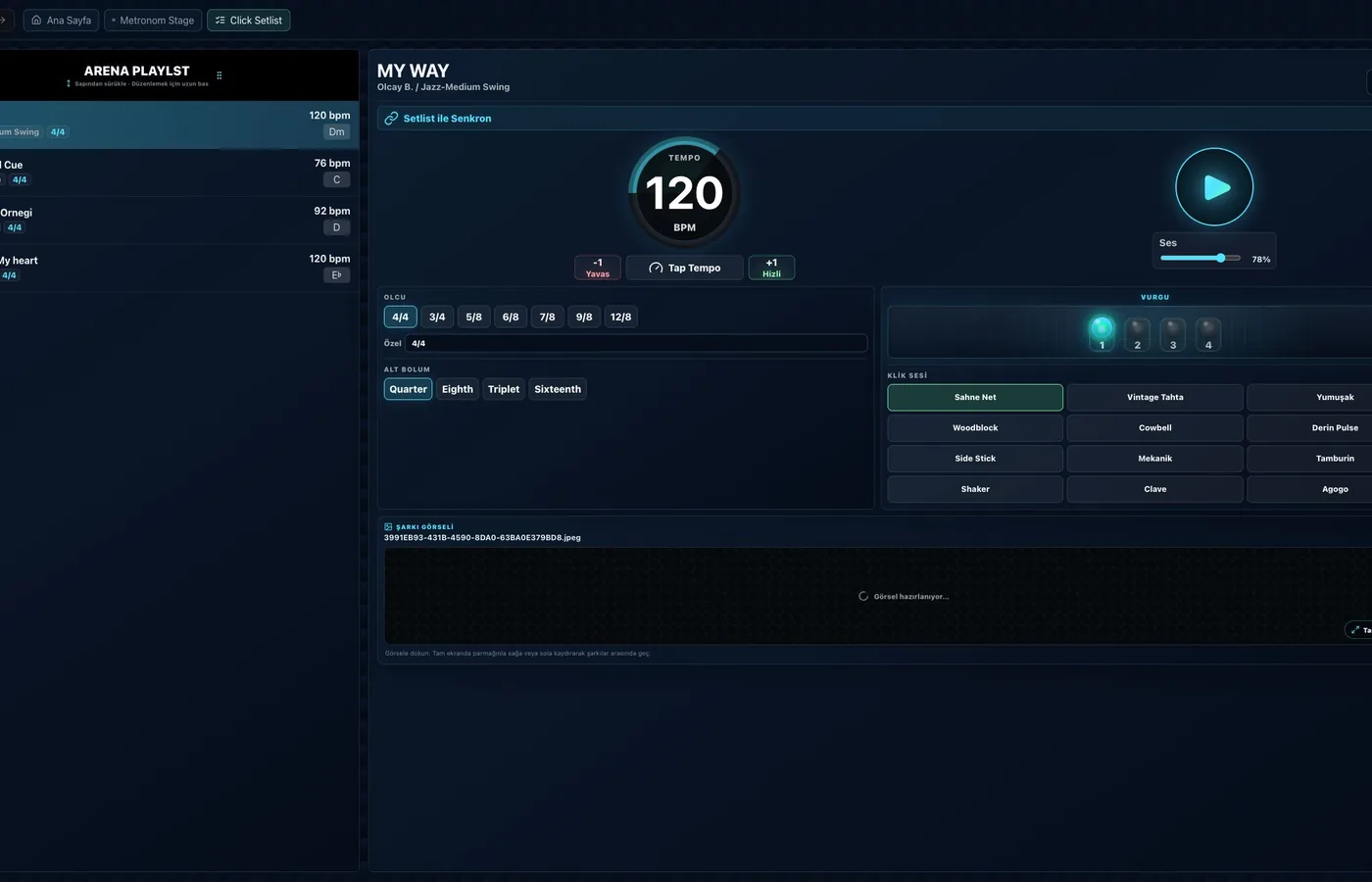Choose Woodblock click sound
Viewport: 1372px width, 882px height.
coord(975,427)
